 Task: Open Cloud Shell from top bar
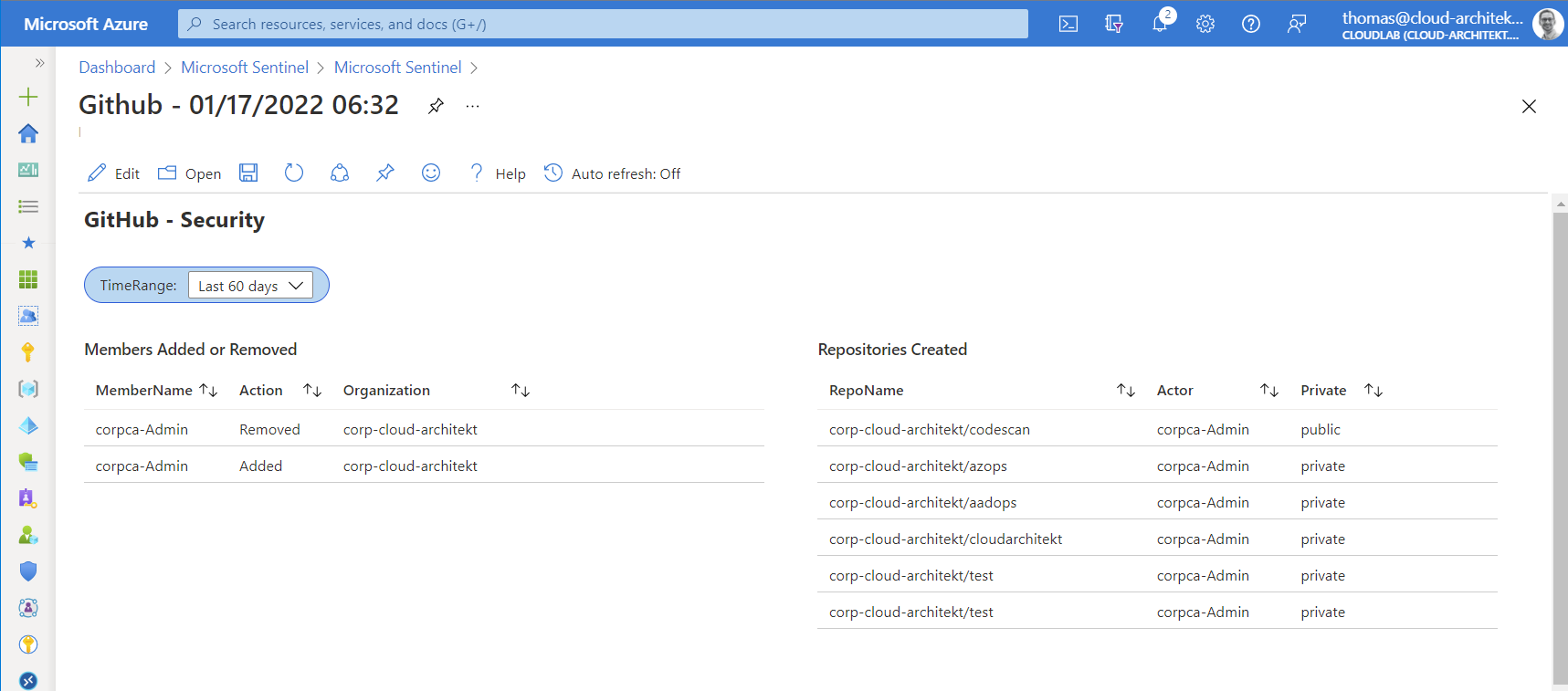pos(1068,24)
